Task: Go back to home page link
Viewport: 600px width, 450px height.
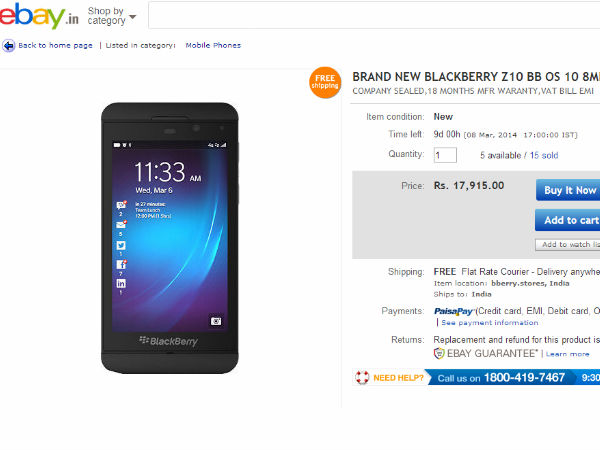Action: pos(55,45)
